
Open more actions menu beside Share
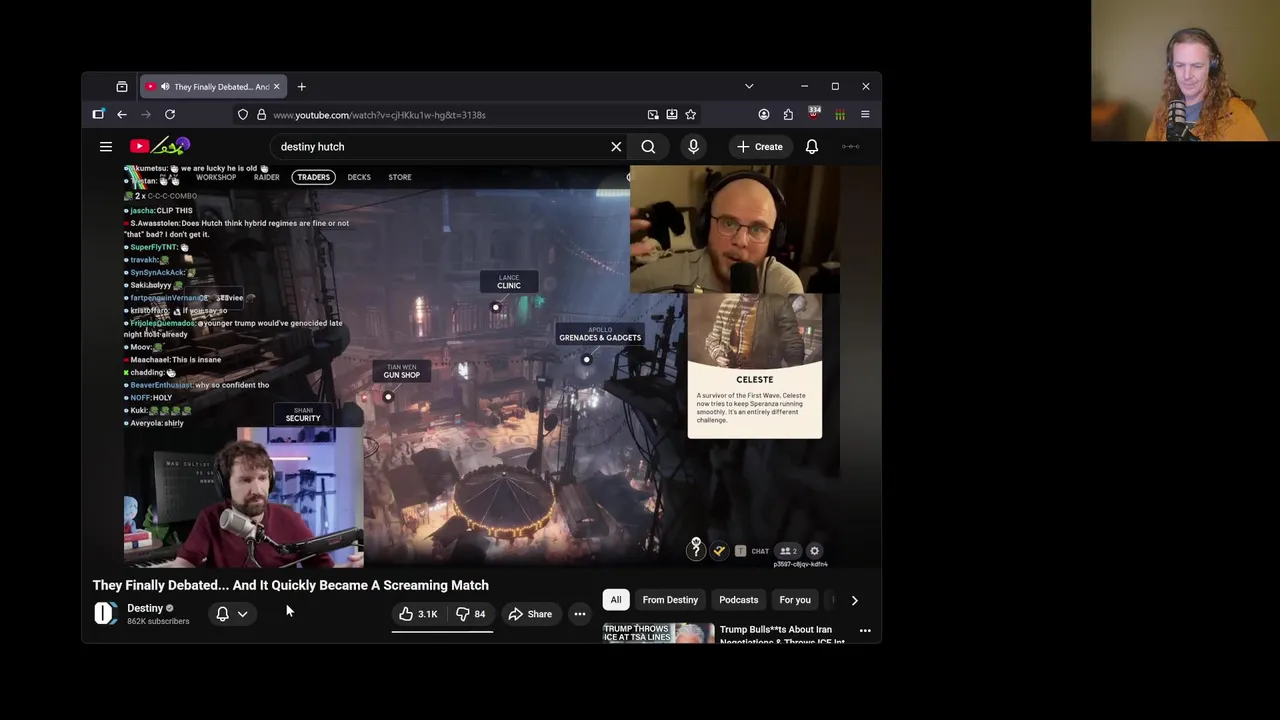click(x=579, y=614)
